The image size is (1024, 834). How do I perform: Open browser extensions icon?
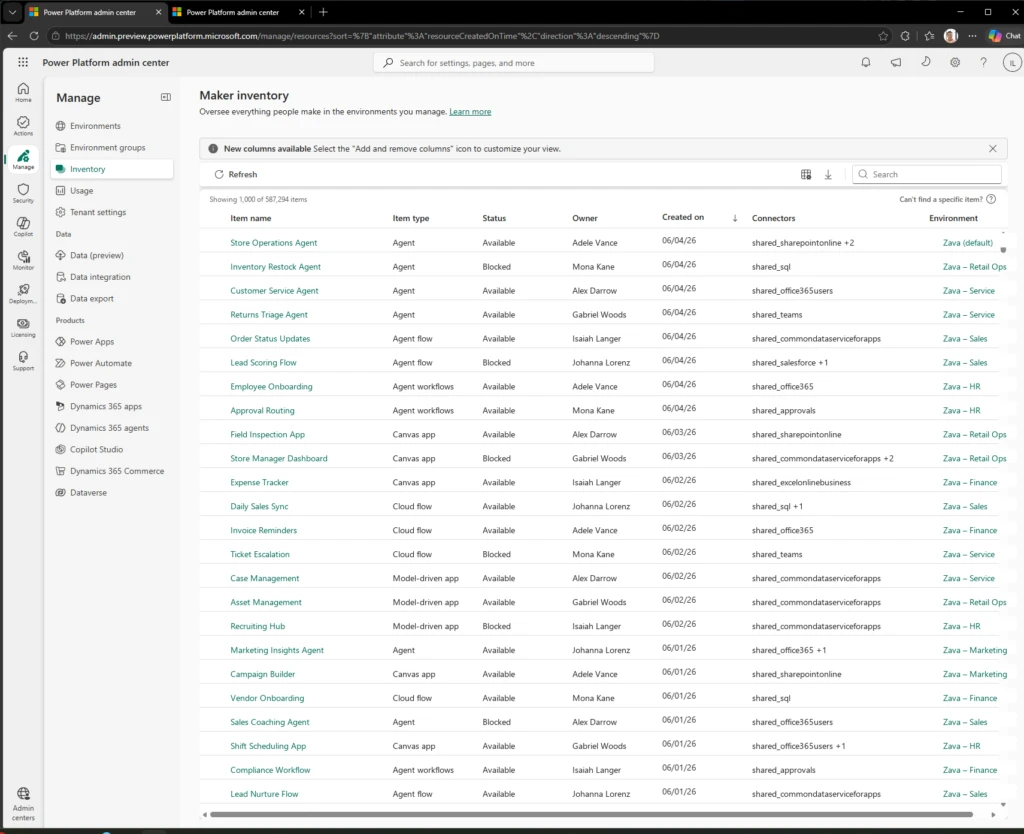tap(905, 36)
